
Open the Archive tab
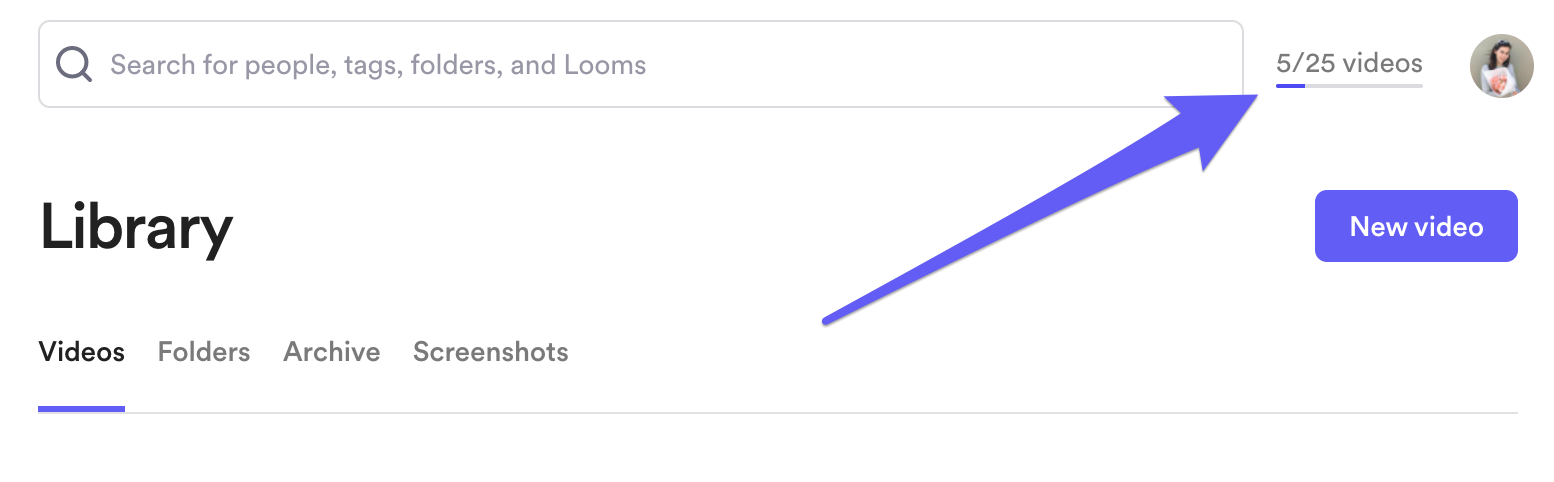332,352
